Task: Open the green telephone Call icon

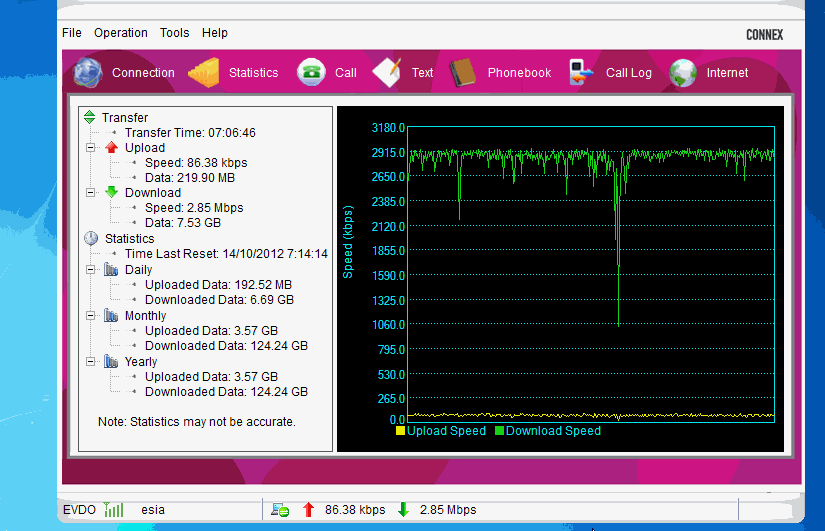Action: tap(311, 72)
